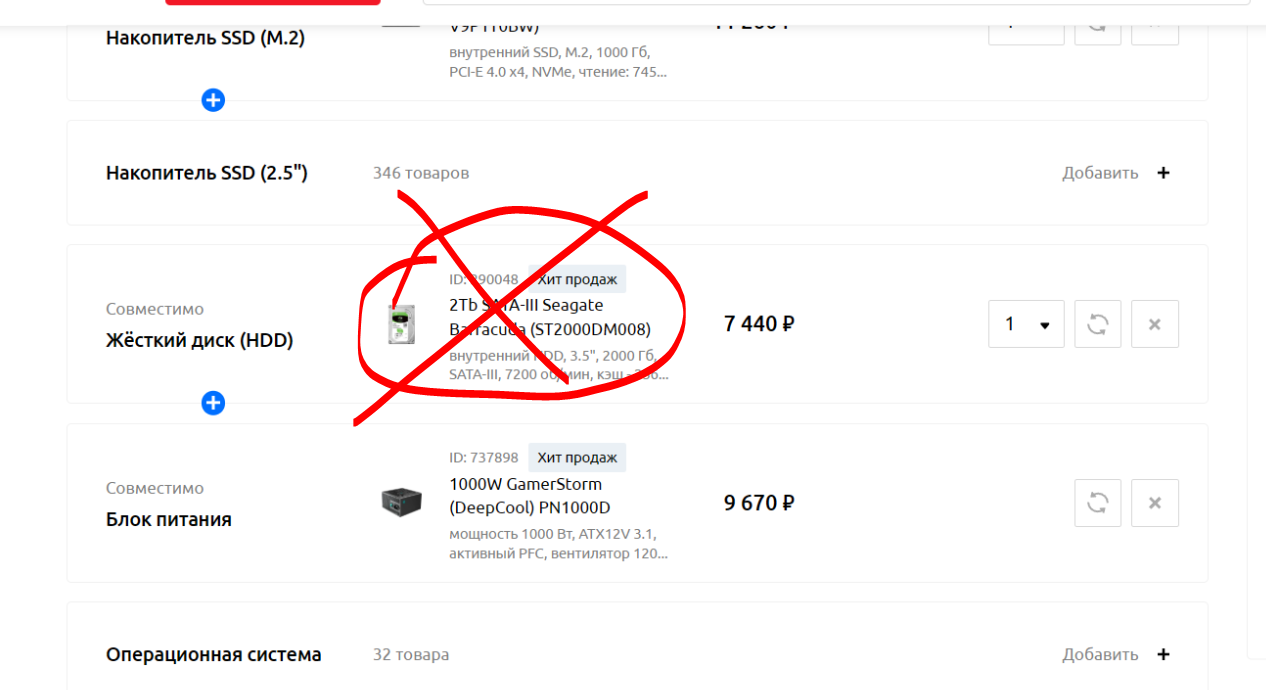1266x690 pixels.
Task: Open the Seagate hard disk thumbnail
Action: tap(401, 324)
